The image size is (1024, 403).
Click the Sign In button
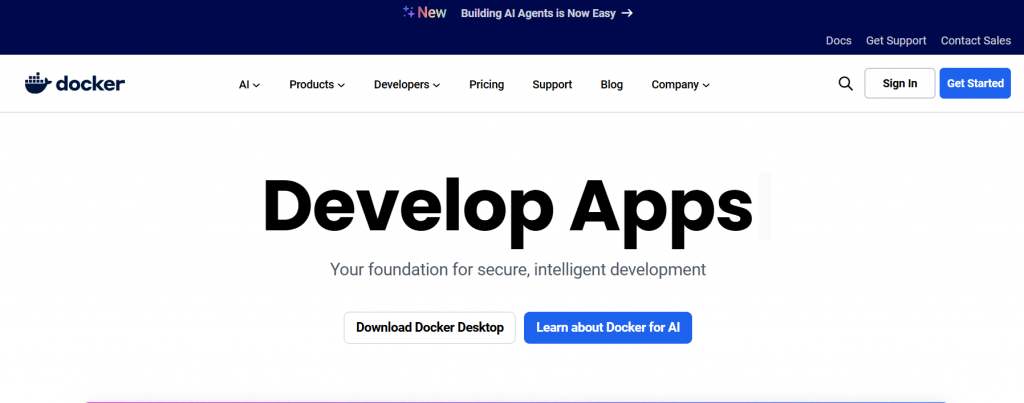pyautogui.click(x=900, y=84)
